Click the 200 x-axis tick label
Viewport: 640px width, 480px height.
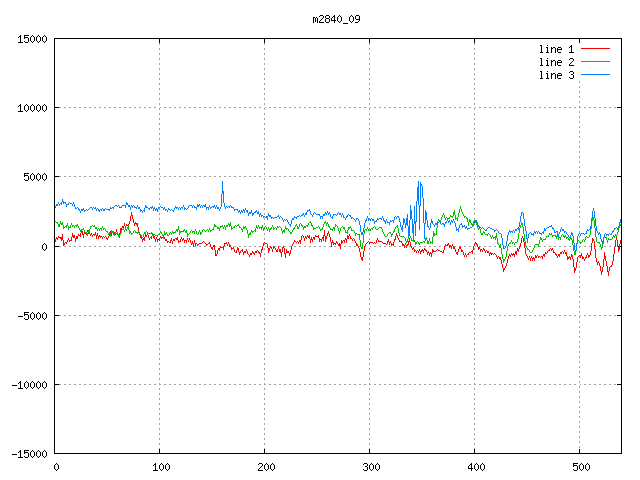265,466
